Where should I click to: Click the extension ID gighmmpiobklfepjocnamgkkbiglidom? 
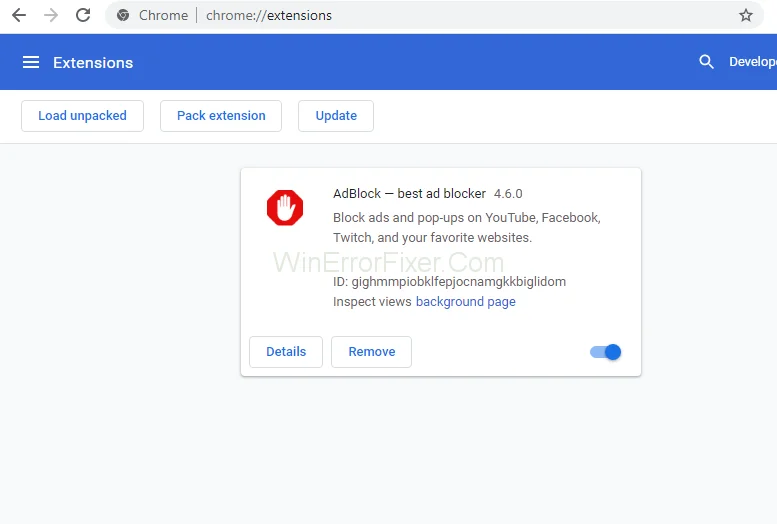458,282
